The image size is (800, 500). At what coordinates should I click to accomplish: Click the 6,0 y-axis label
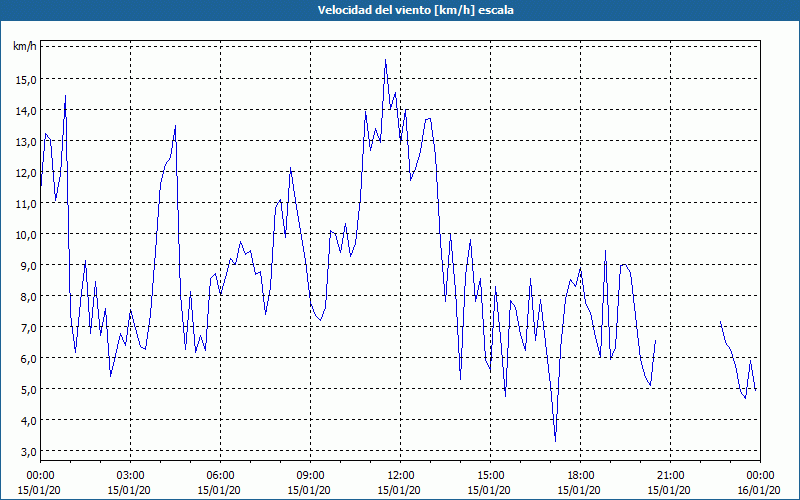click(29, 359)
